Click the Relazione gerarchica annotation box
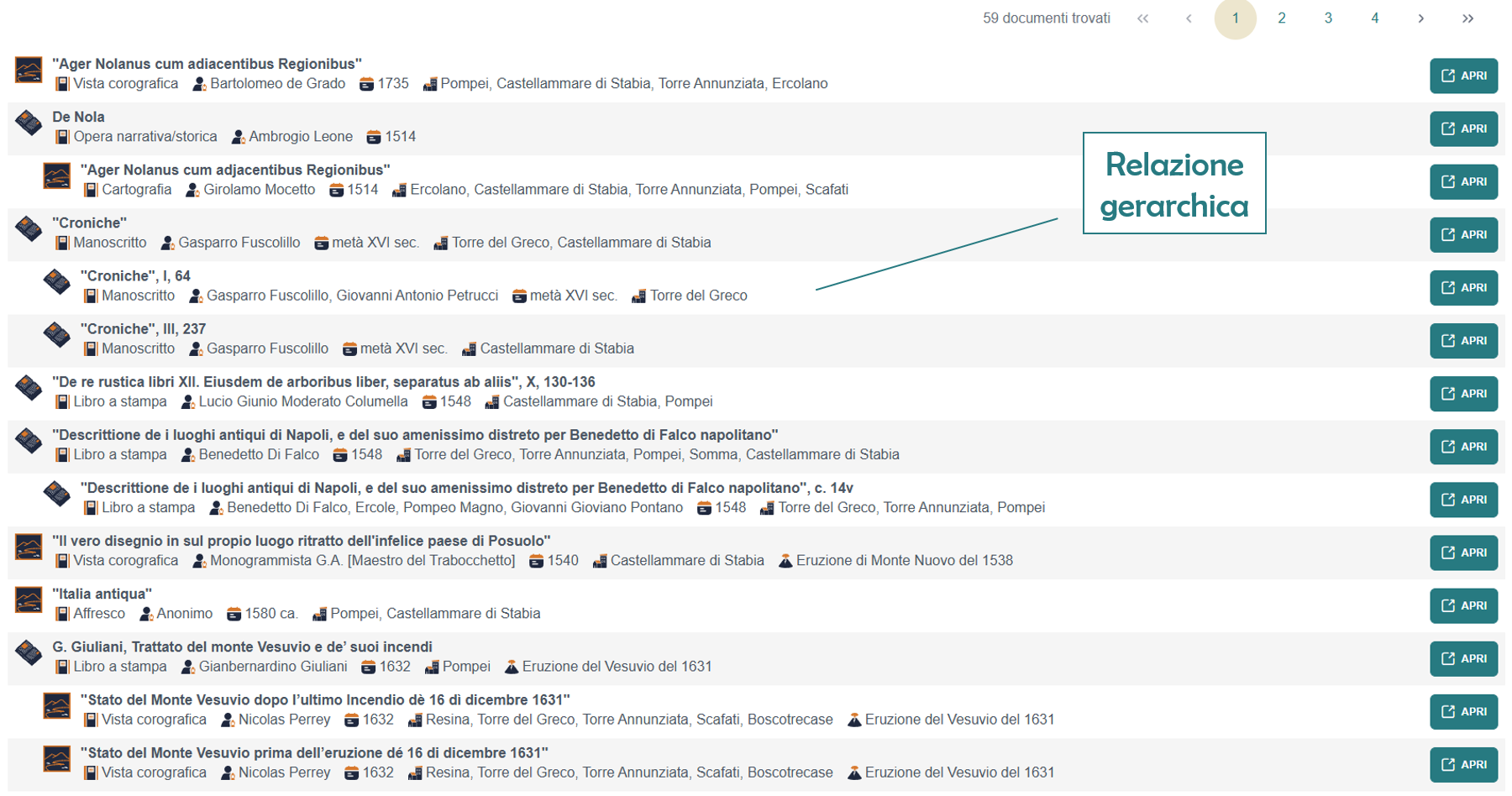Viewport: 1512px width, 796px height. (1173, 184)
